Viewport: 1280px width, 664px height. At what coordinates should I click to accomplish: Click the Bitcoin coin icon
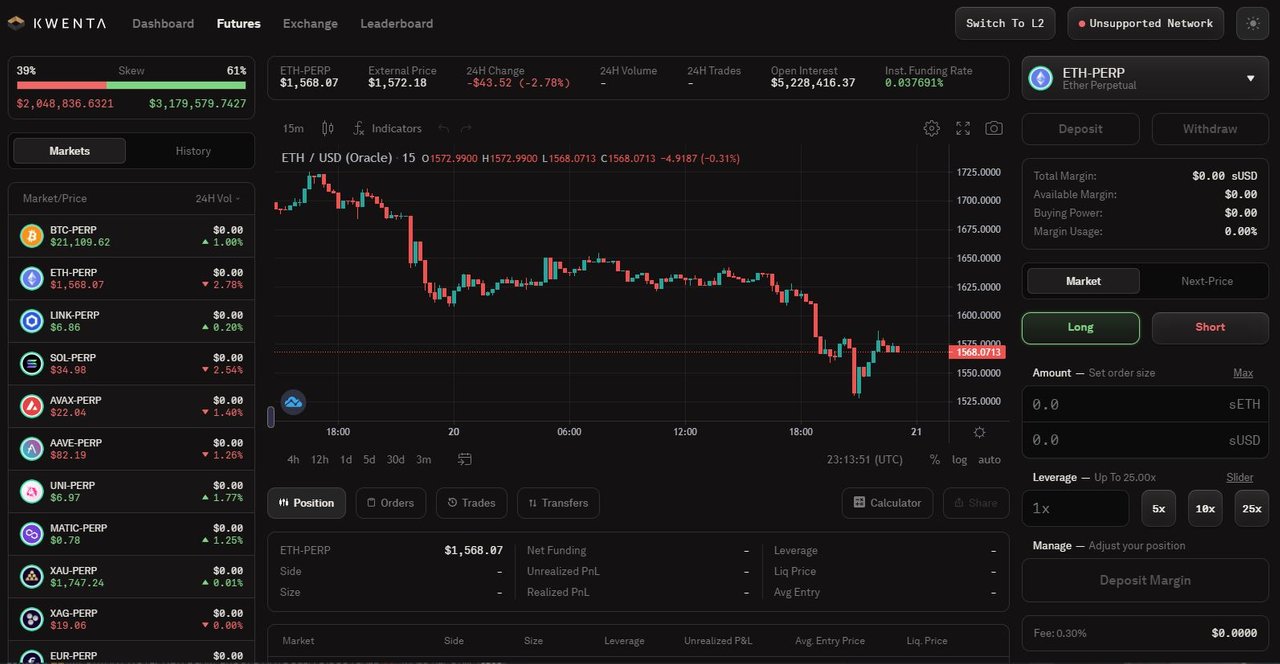tap(32, 236)
